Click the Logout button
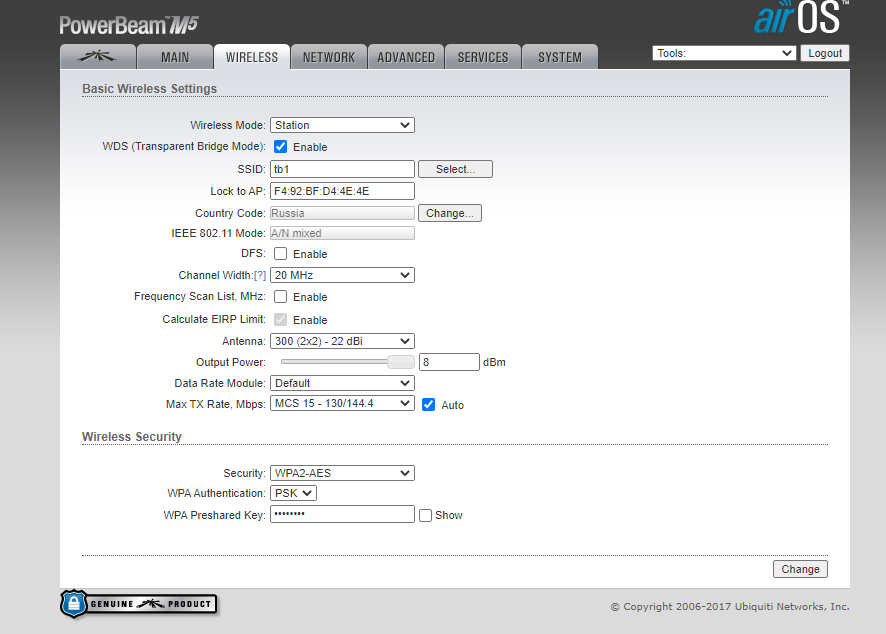This screenshot has width=886, height=634. pyautogui.click(x=825, y=53)
